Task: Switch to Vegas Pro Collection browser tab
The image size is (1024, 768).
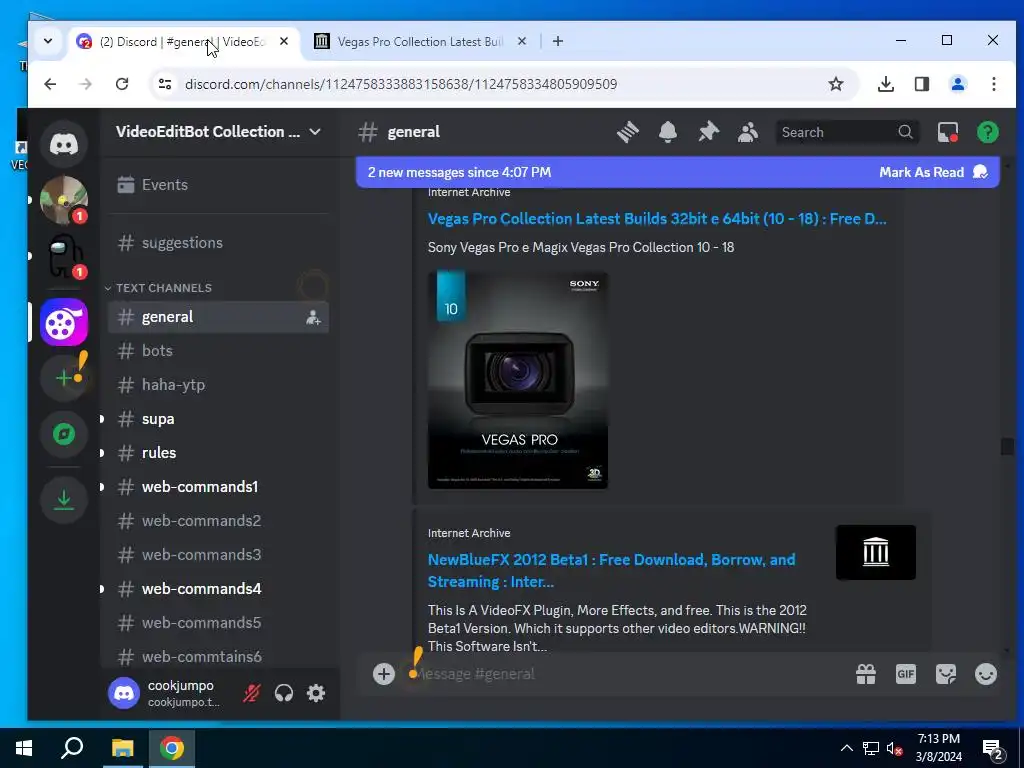Action: point(420,42)
